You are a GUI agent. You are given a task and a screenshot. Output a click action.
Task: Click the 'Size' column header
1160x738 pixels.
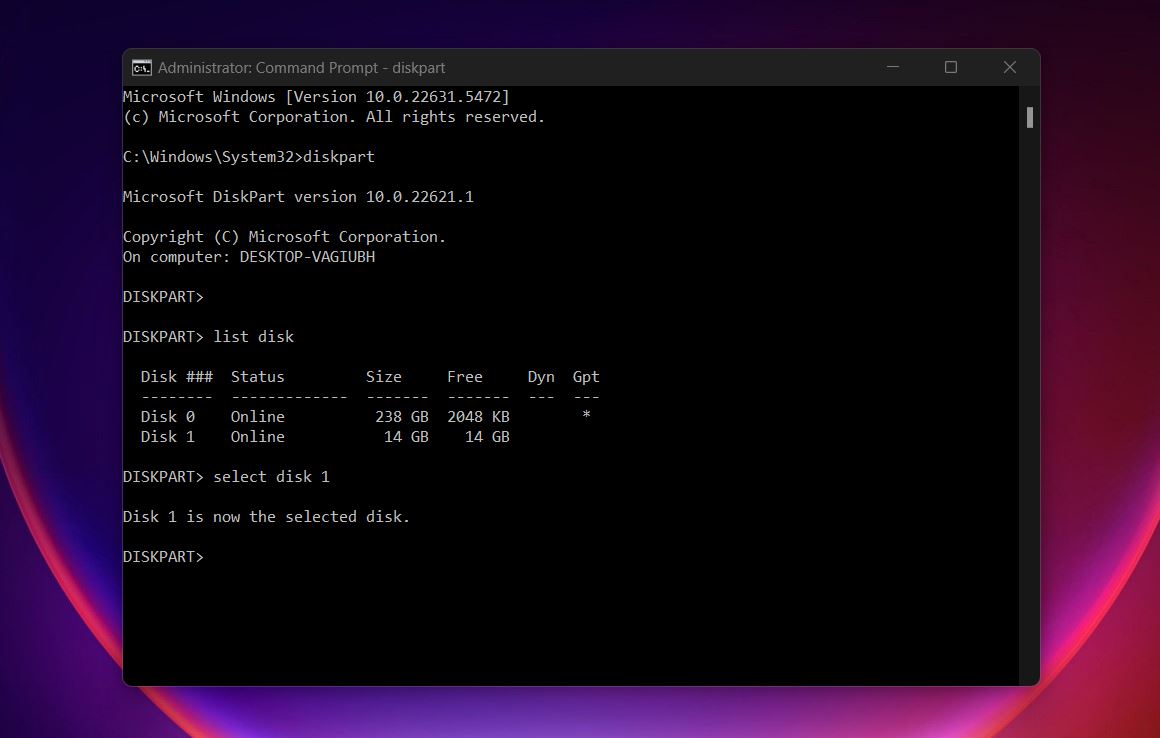pos(383,376)
